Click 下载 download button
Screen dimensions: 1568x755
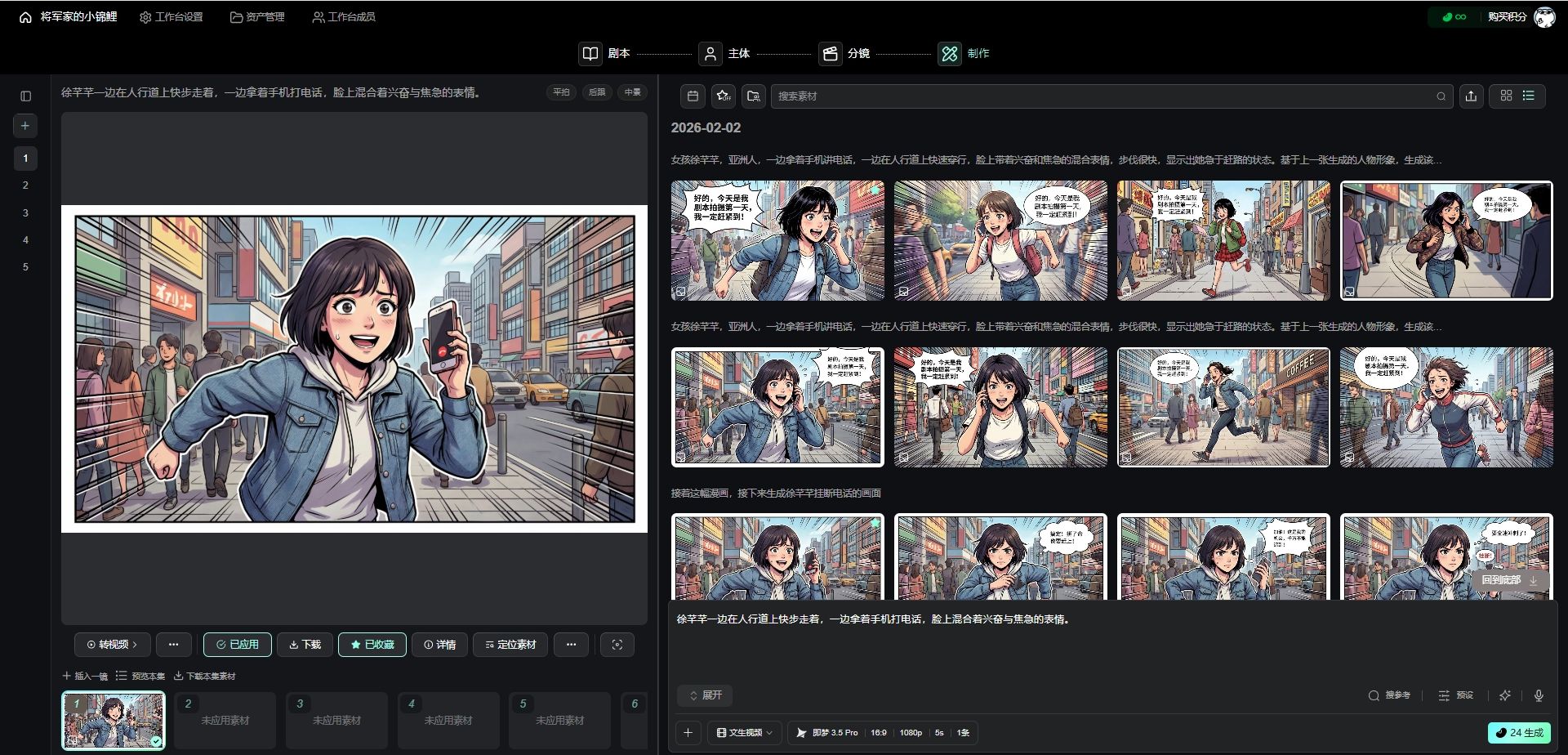305,645
